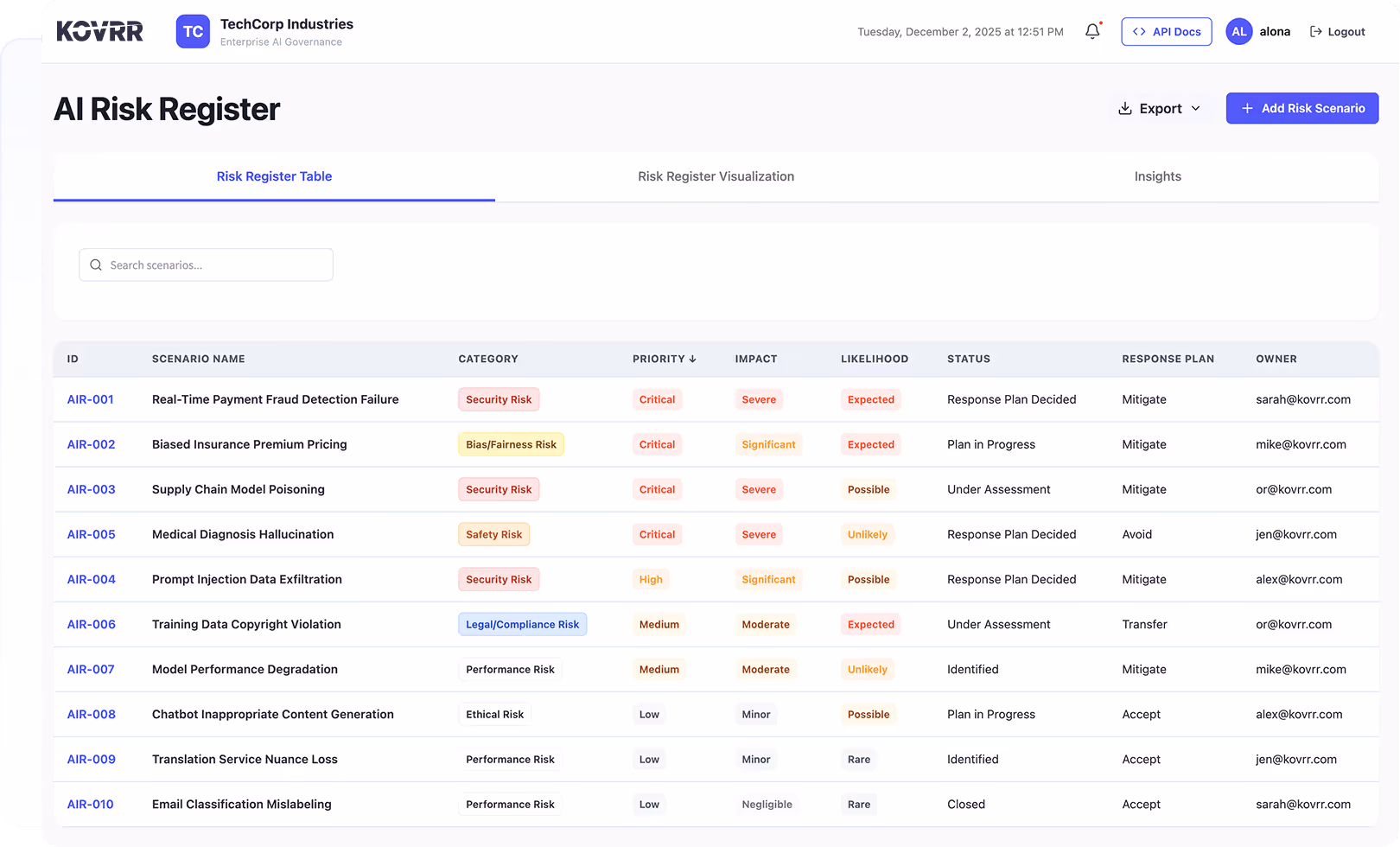Image resolution: width=1400 pixels, height=847 pixels.
Task: Click Translation Service Nuance Loss scenario
Action: tap(245, 759)
